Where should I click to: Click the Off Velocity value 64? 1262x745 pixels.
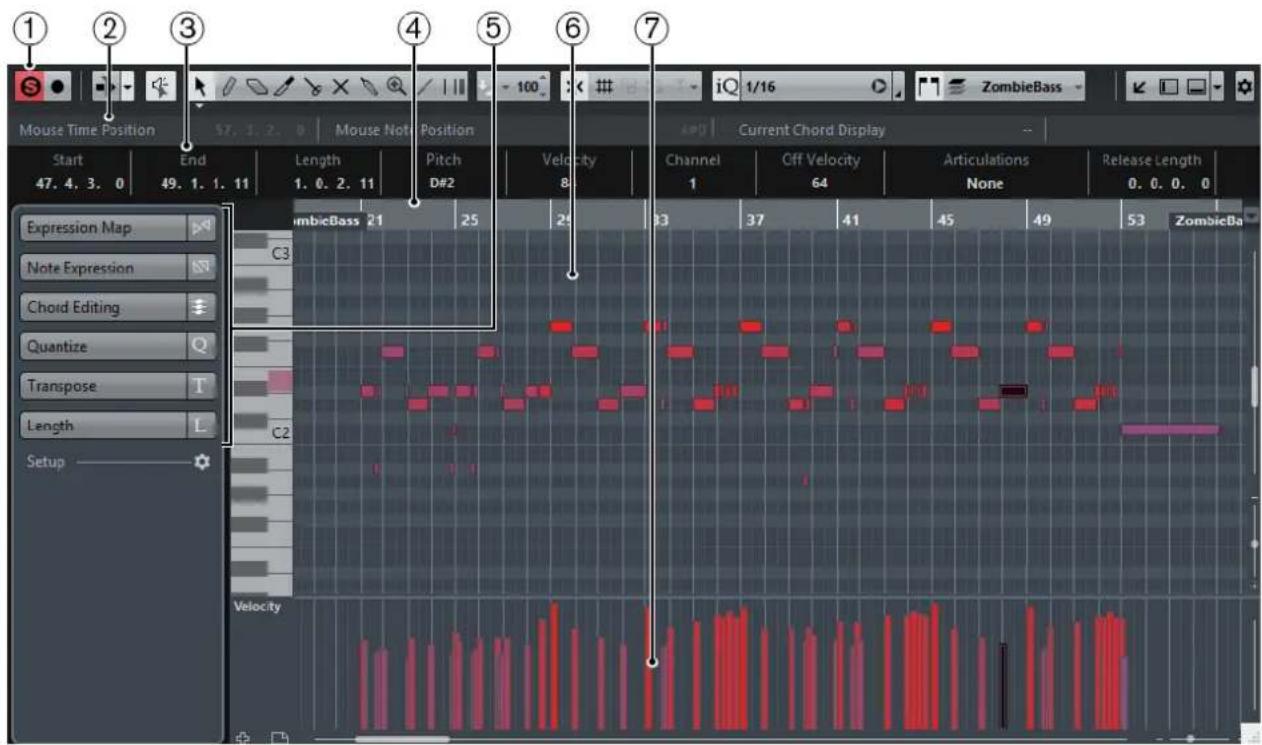point(818,184)
